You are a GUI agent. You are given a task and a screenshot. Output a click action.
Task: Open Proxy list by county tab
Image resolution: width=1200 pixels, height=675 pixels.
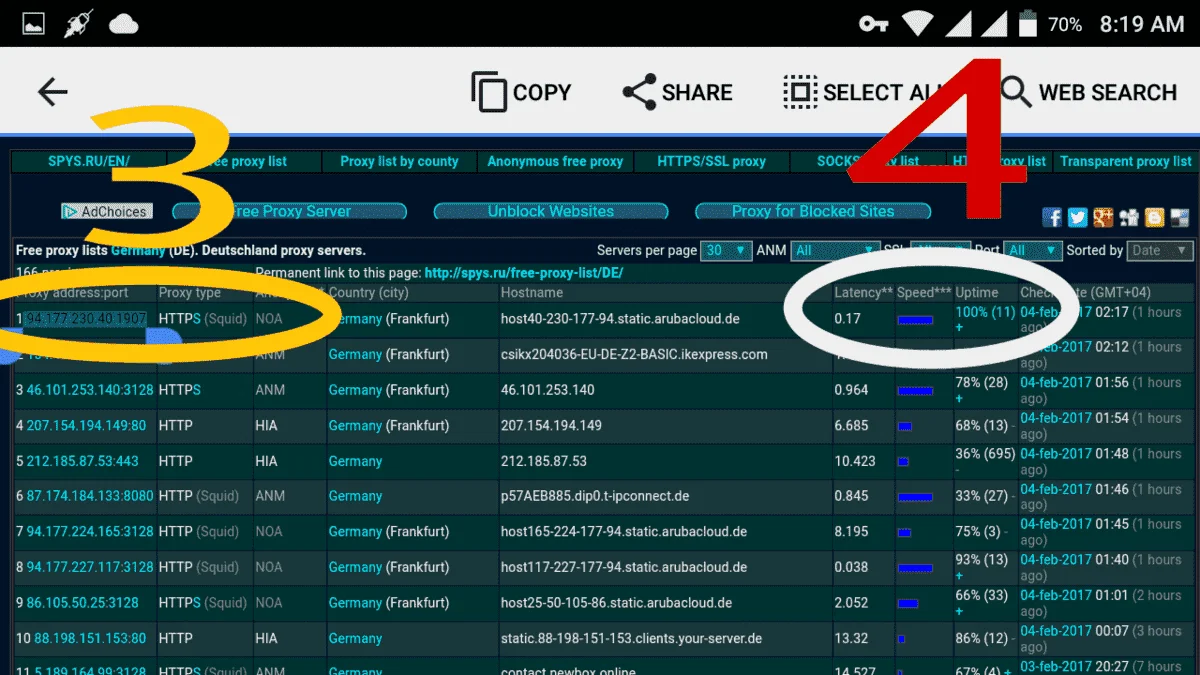click(399, 161)
